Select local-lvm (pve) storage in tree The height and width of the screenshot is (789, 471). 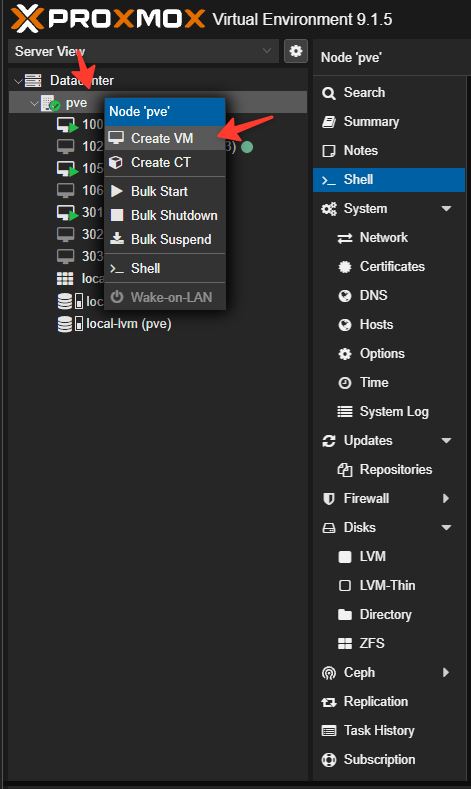click(x=115, y=324)
